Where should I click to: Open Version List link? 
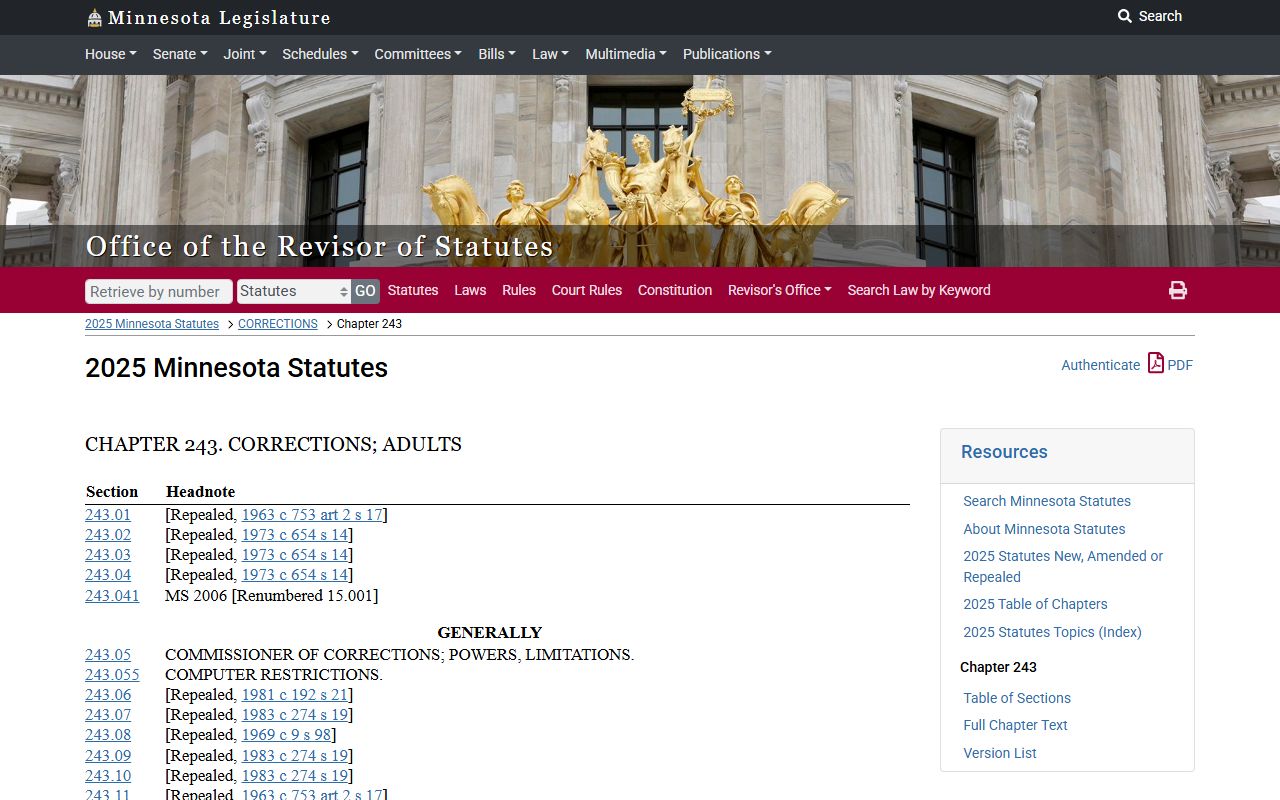(1000, 753)
